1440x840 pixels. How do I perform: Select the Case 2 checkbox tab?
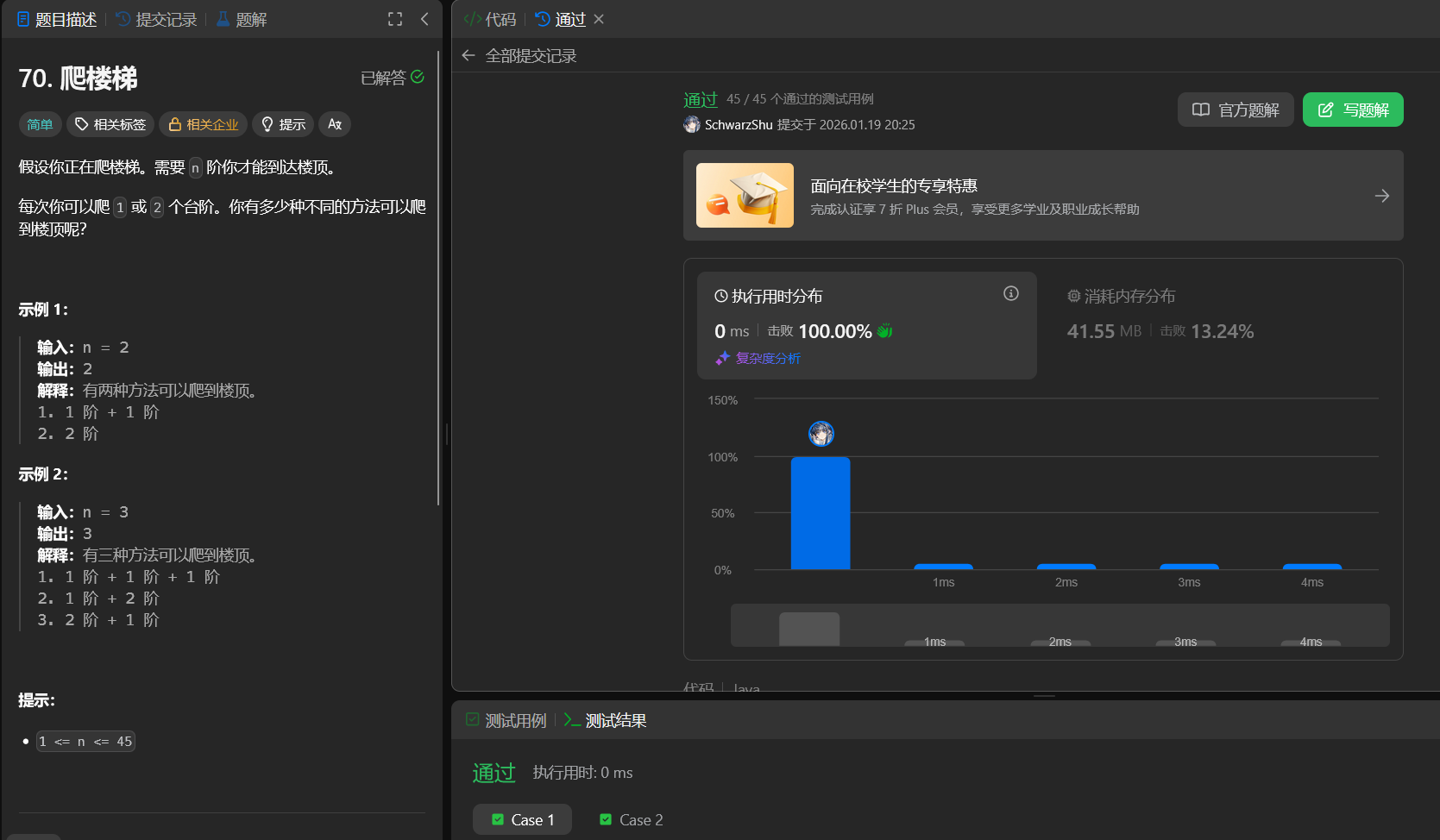tap(631, 819)
